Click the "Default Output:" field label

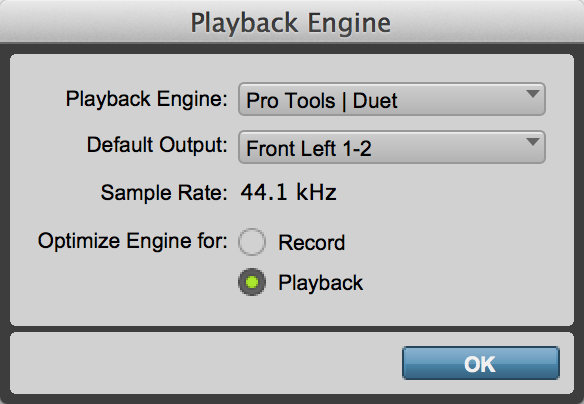click(x=157, y=144)
